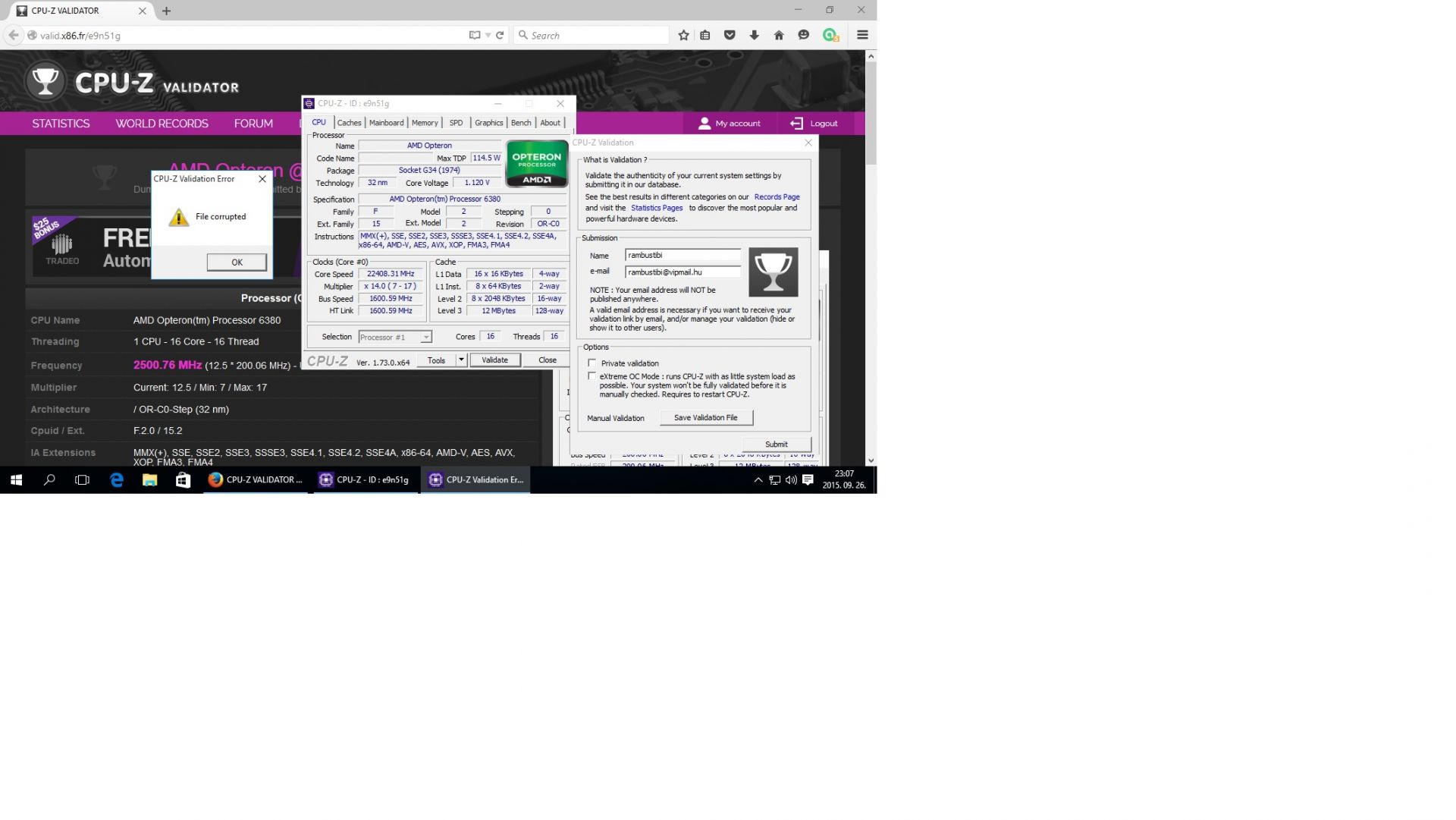The image size is (1456, 820).
Task: Click Logout on the website
Action: coord(814,124)
